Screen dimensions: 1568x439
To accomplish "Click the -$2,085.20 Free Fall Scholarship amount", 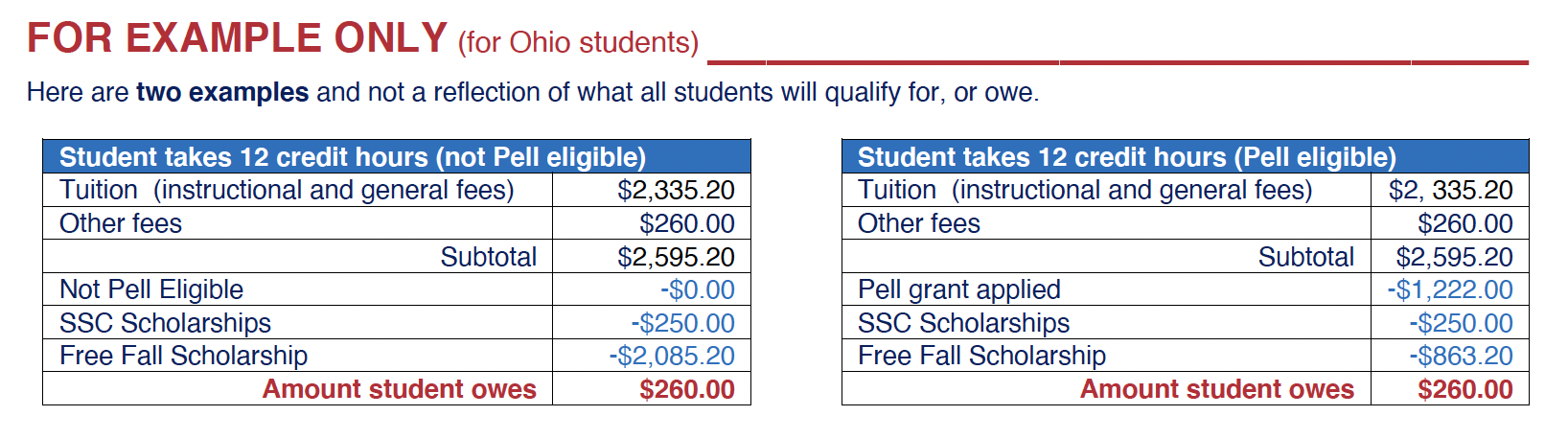I will click(672, 356).
